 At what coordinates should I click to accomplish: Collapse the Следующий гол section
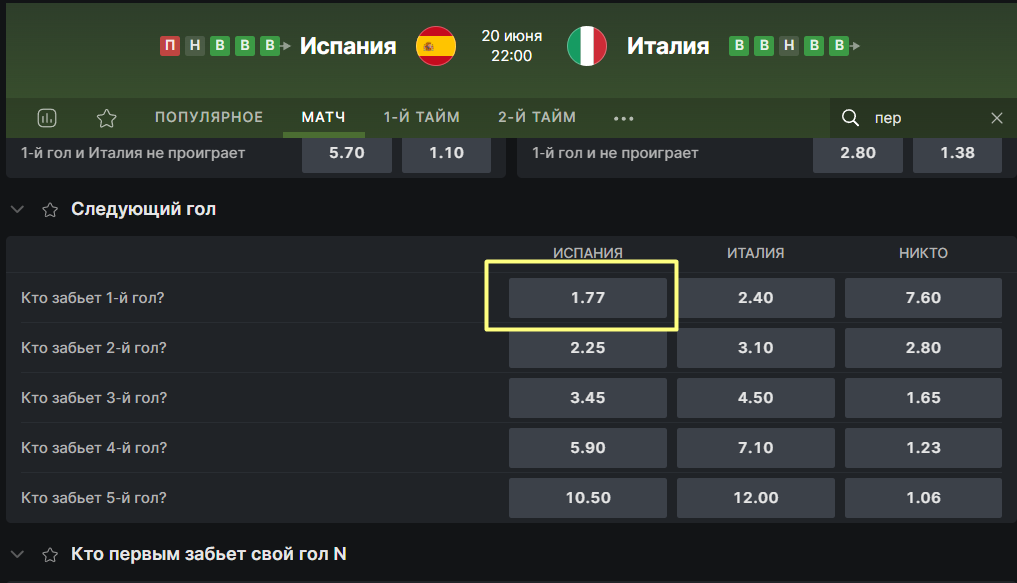18,209
